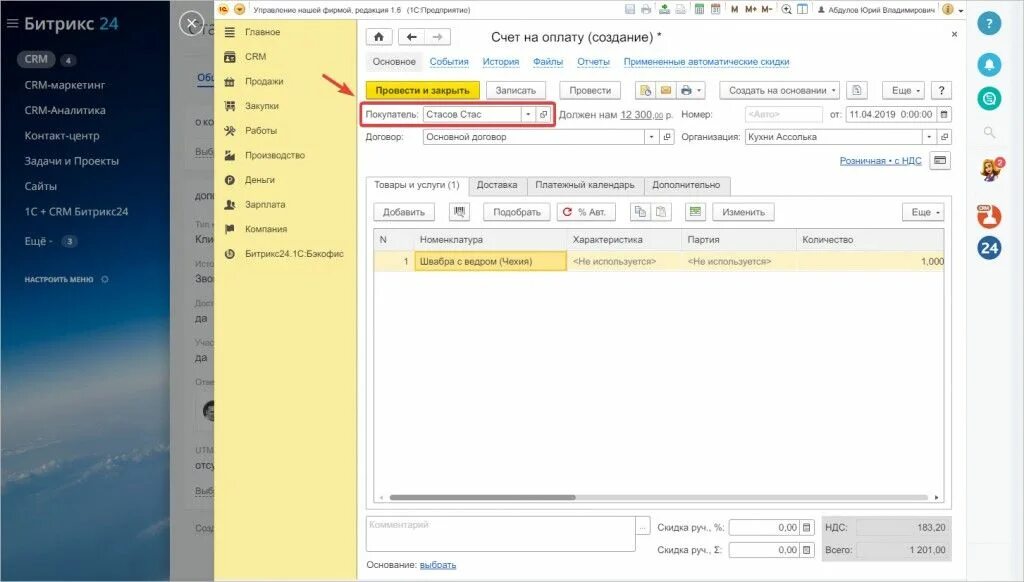Click the Изменить button

point(743,212)
